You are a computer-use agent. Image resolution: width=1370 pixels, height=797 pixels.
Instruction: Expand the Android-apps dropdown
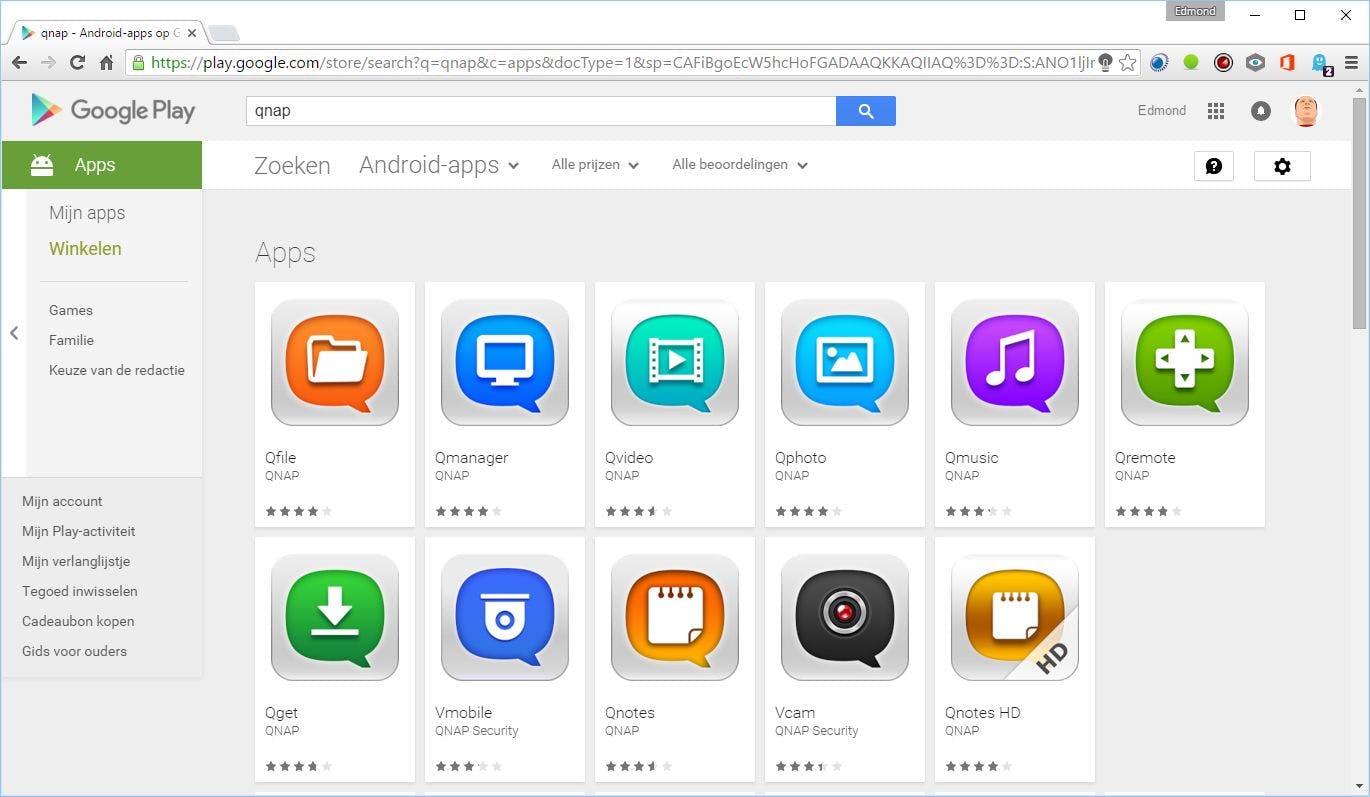(439, 165)
